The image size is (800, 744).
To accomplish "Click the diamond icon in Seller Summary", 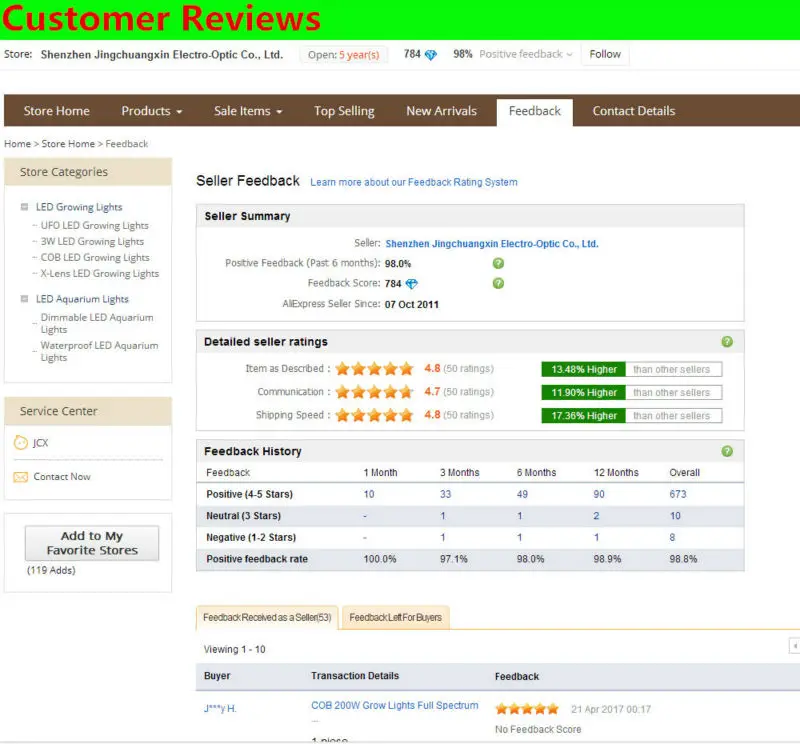I will click(x=412, y=284).
